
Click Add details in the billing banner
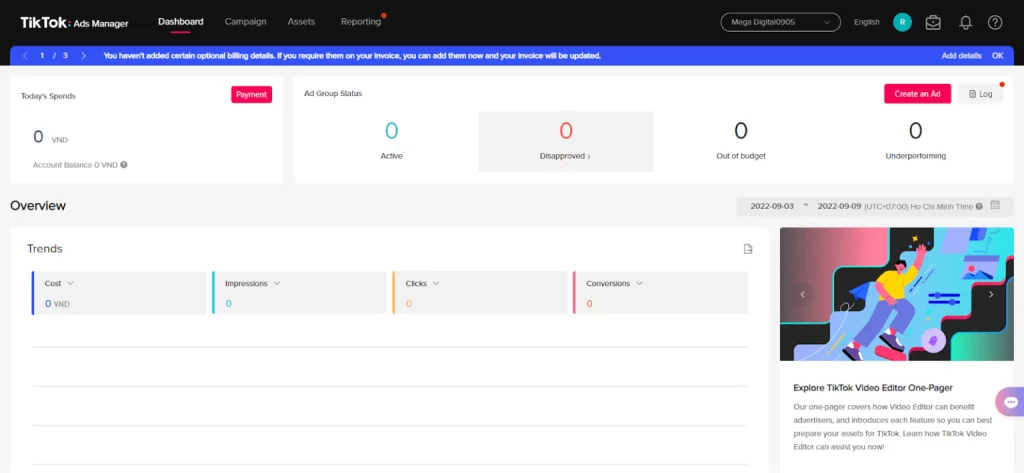pyautogui.click(x=961, y=56)
